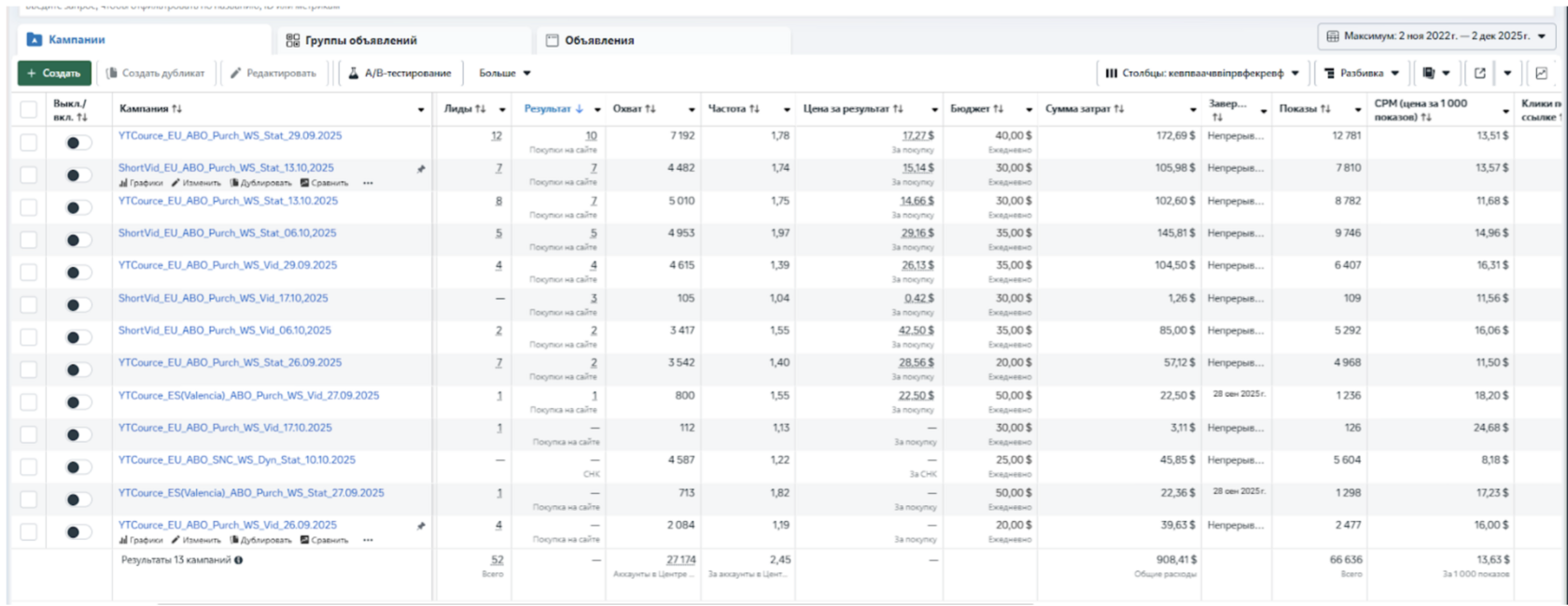Click Графики under ShortVid_EU_ABO_Purch_WS_Stat_13.10,2025
Viewport: 1568px width, 606px height.
point(141,183)
